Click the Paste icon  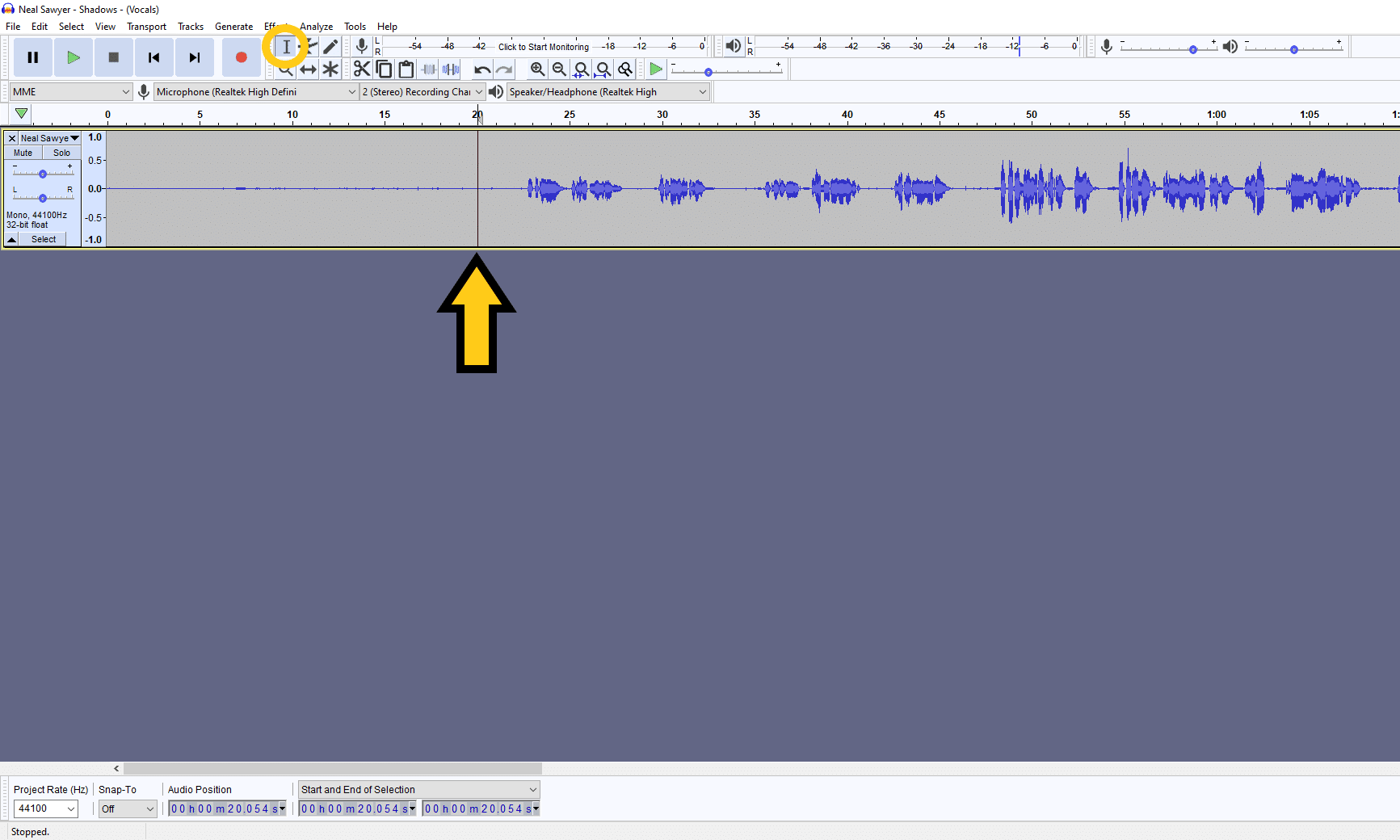406,69
